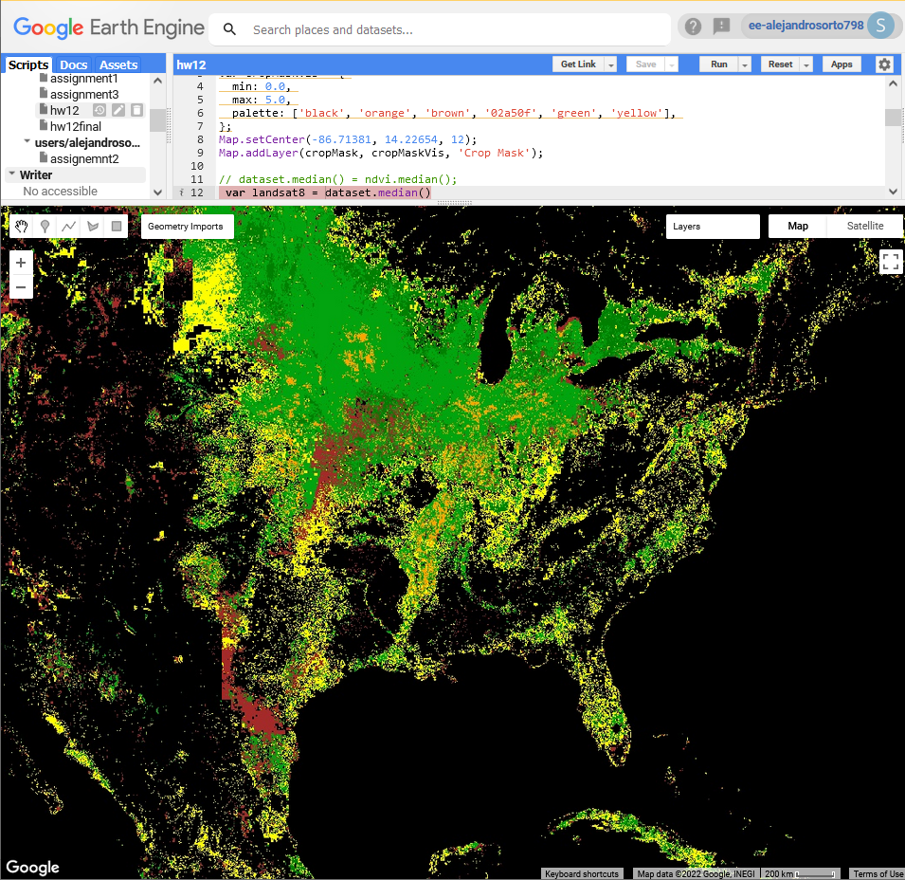
Task: Collapse the Writer folder section
Action: click(12, 174)
